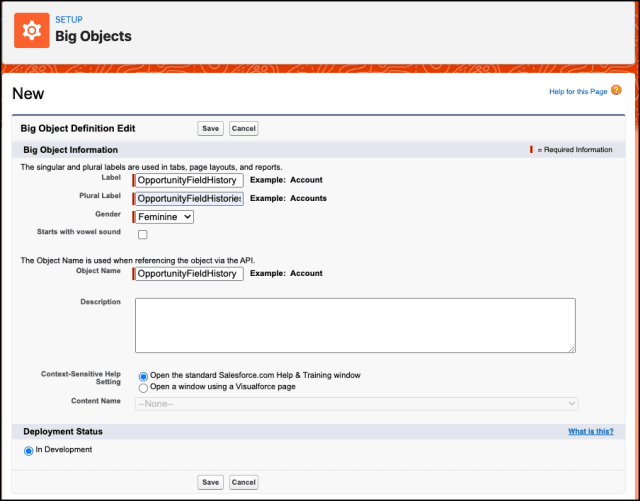640x501 pixels.
Task: Select the In Development radio button
Action: (28, 450)
